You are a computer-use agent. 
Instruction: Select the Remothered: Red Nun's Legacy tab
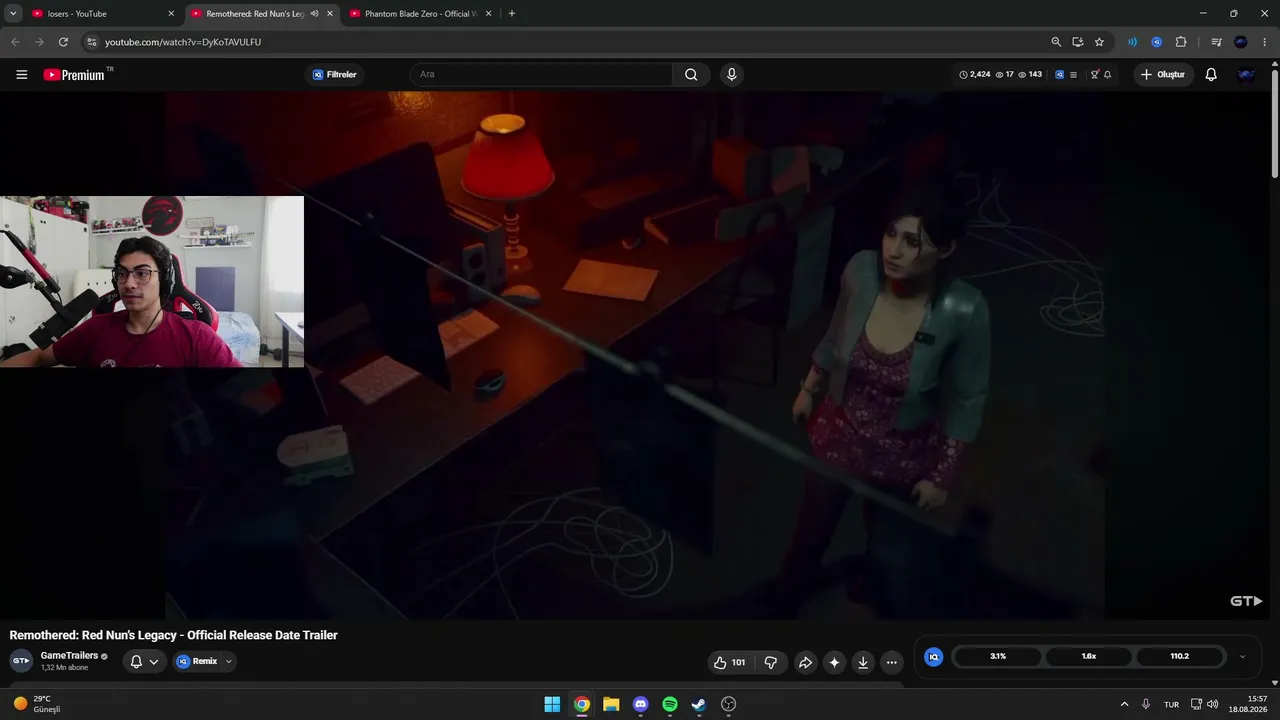(255, 14)
